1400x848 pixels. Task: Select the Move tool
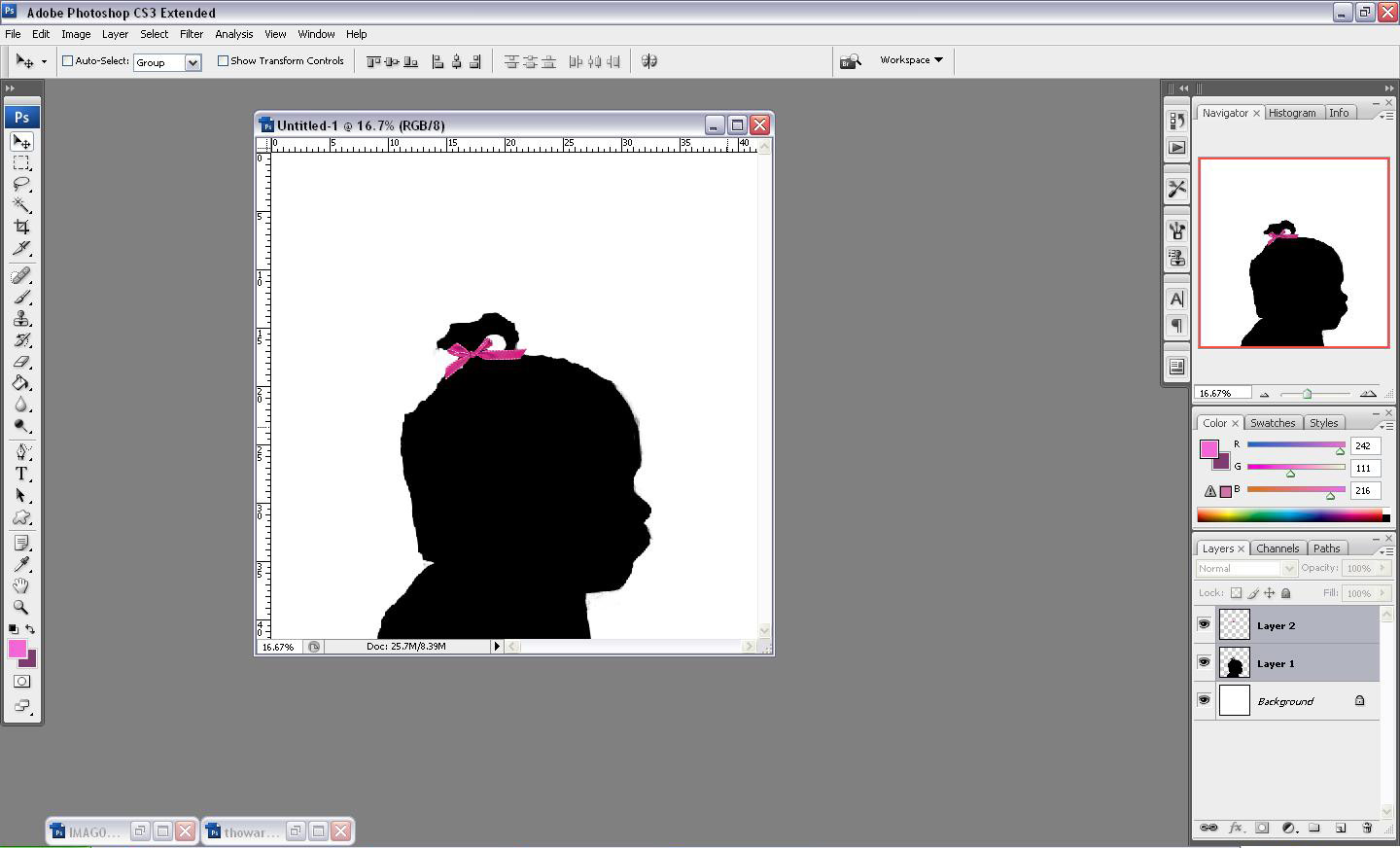pyautogui.click(x=21, y=141)
